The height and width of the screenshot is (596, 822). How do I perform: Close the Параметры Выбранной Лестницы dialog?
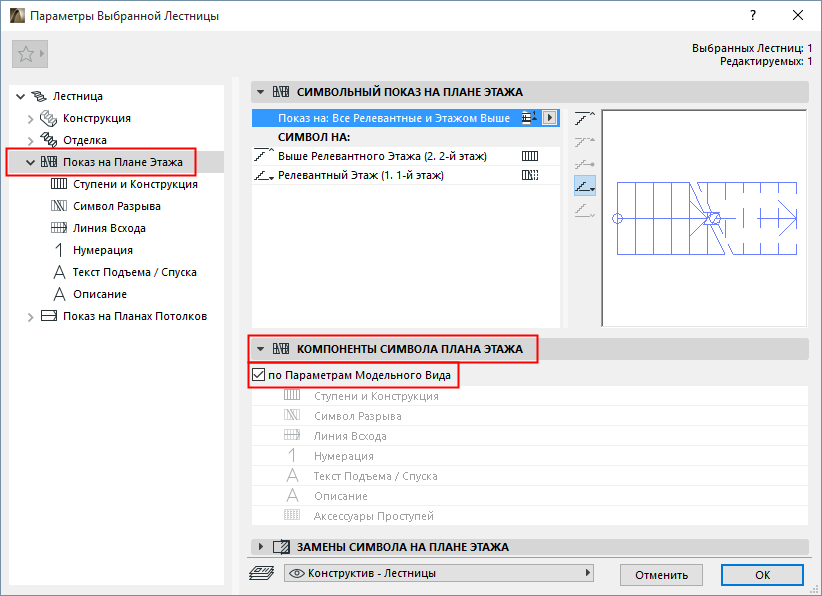pos(798,16)
